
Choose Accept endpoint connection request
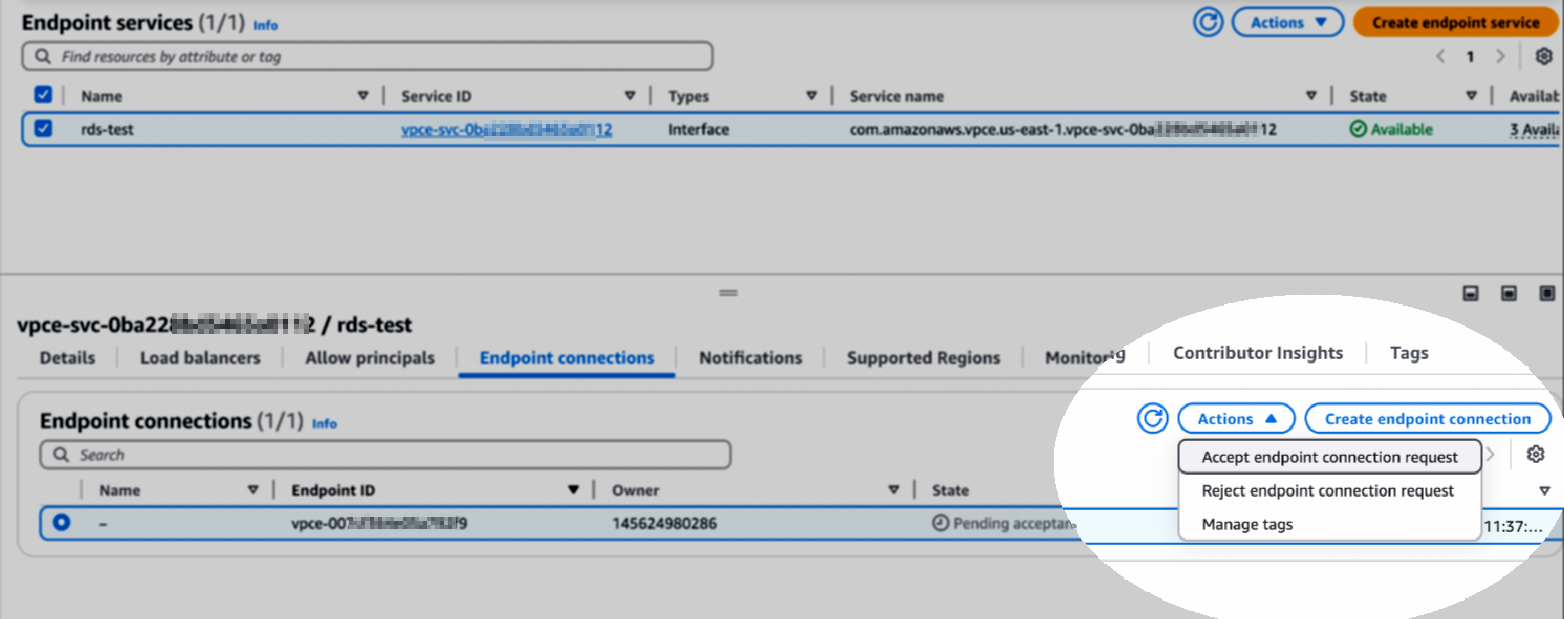pyautogui.click(x=1329, y=457)
